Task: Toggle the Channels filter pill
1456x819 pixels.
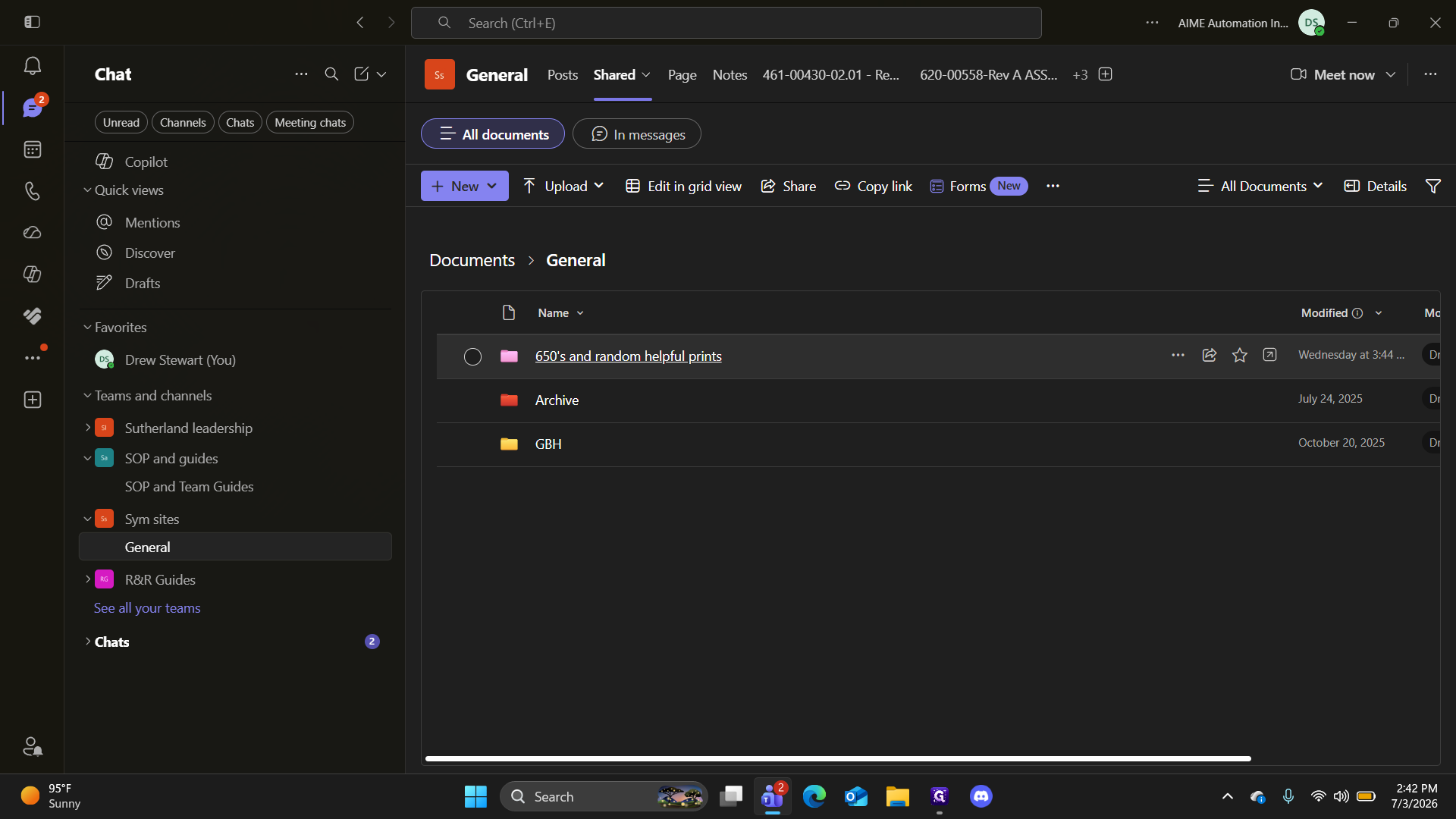Action: [x=183, y=122]
